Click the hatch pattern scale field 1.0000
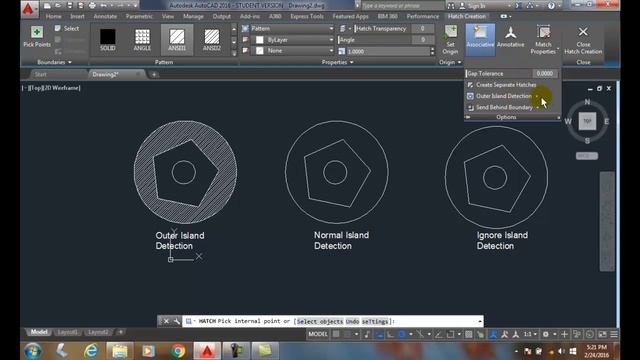This screenshot has height=360, width=640. click(x=388, y=51)
